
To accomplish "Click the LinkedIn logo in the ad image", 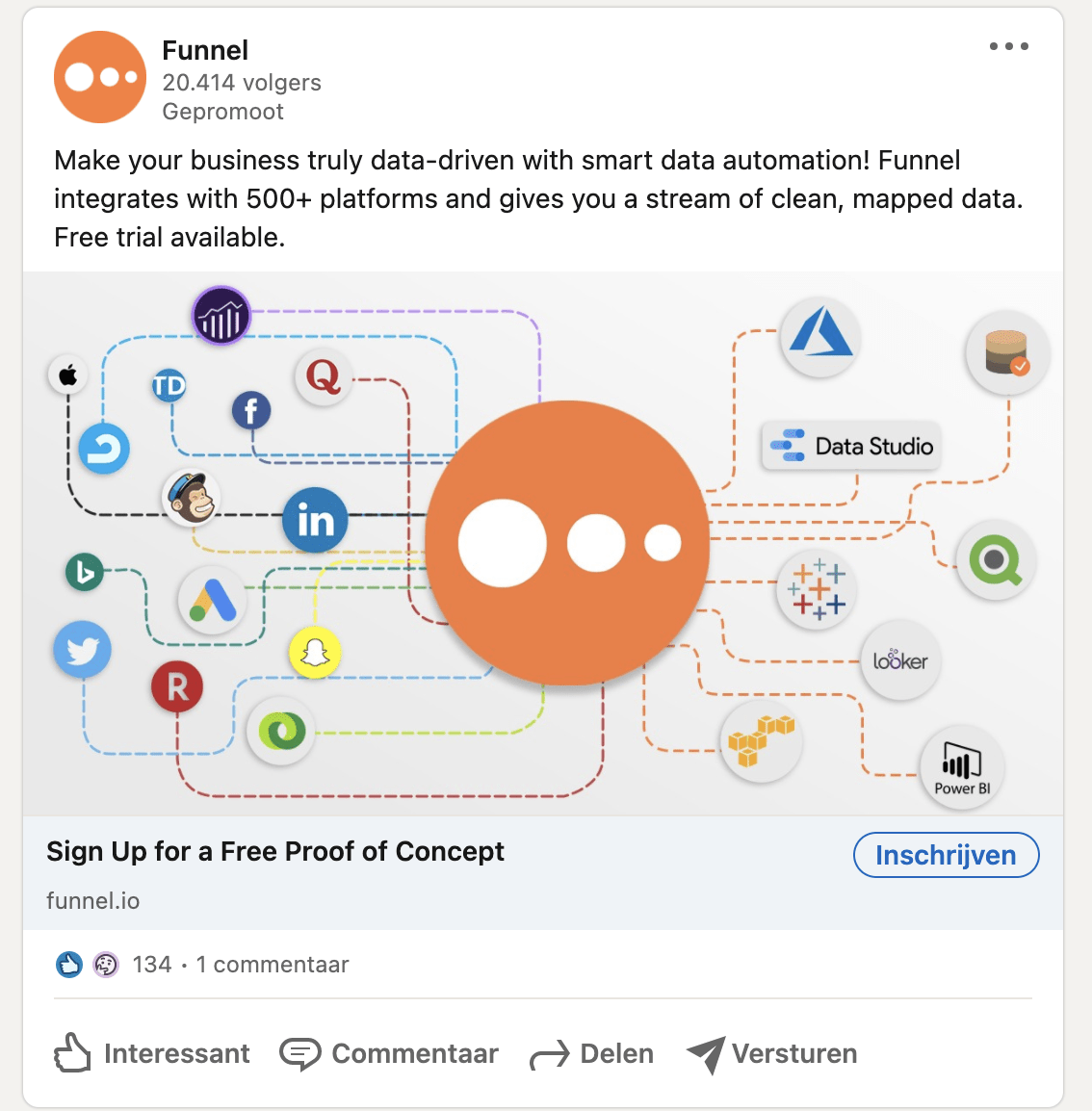I will pyautogui.click(x=315, y=520).
